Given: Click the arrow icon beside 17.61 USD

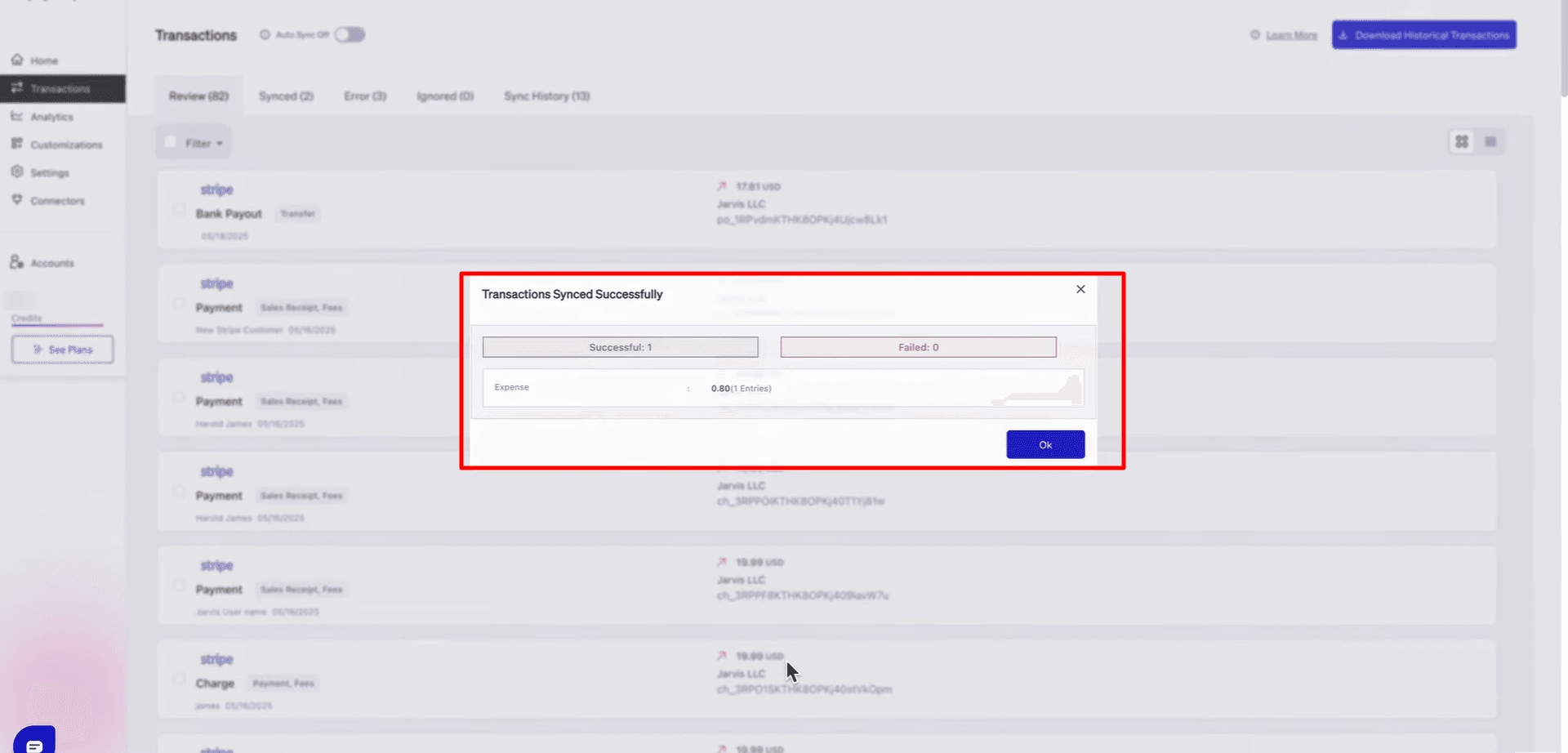Looking at the screenshot, I should coord(722,186).
